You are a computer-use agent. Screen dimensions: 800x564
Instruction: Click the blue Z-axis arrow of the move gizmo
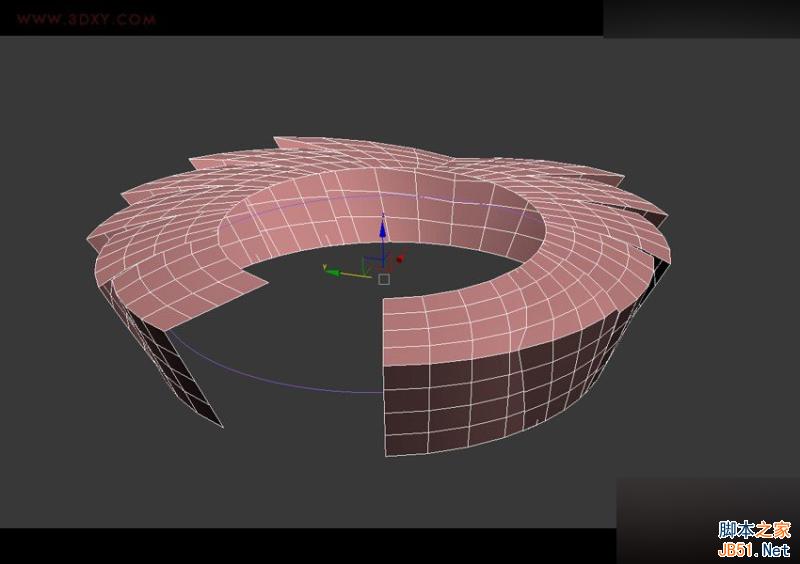pyautogui.click(x=383, y=229)
